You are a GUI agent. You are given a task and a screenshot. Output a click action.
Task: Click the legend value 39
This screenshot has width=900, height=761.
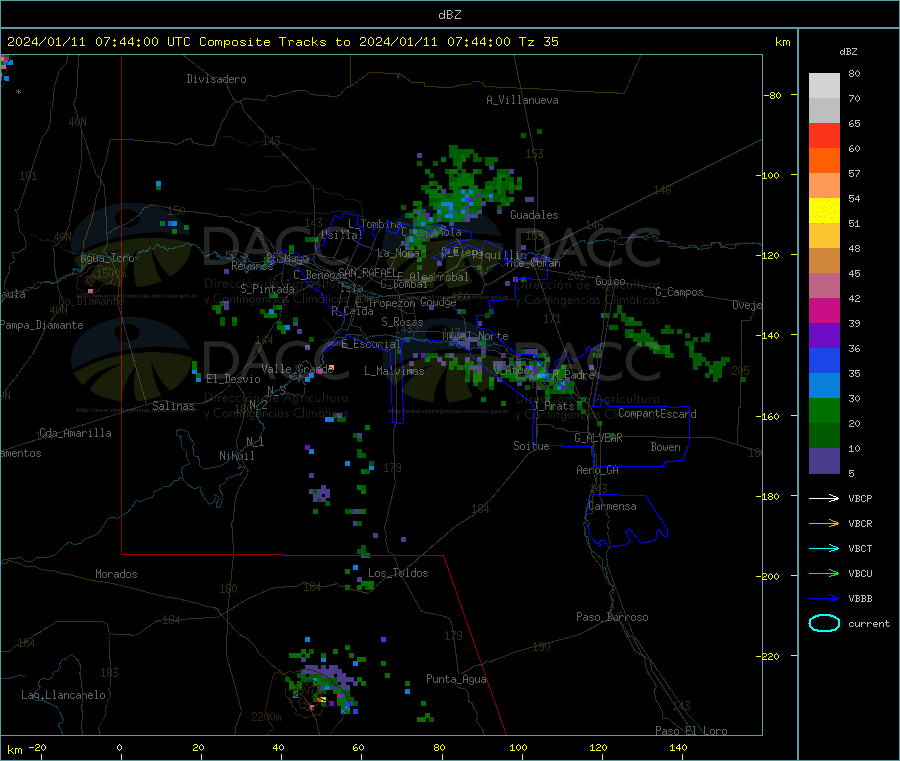click(x=854, y=324)
